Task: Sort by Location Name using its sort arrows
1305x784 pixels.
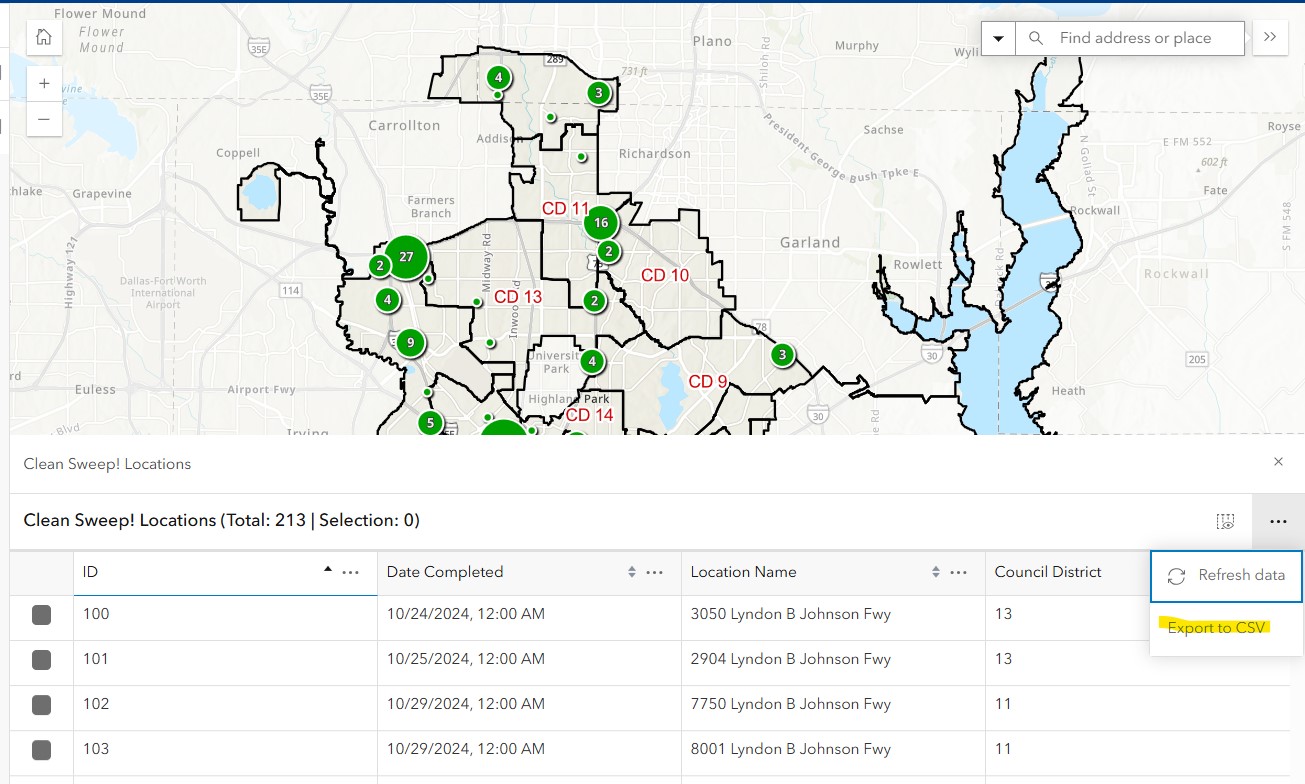Action: click(934, 571)
